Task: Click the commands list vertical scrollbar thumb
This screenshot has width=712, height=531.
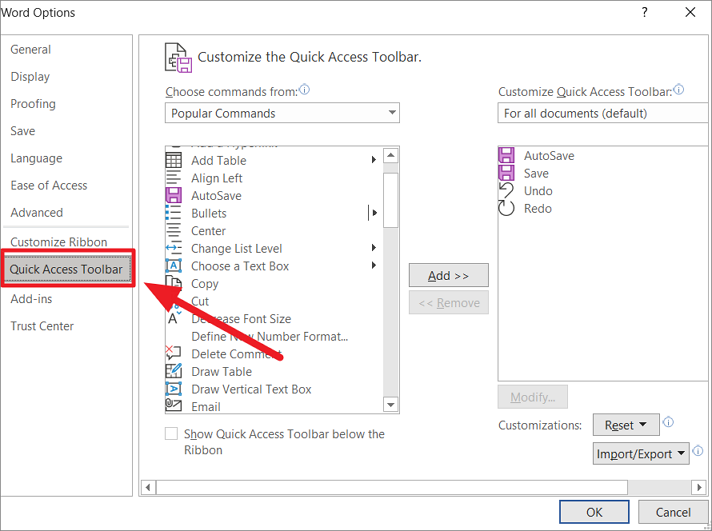Action: 391,200
